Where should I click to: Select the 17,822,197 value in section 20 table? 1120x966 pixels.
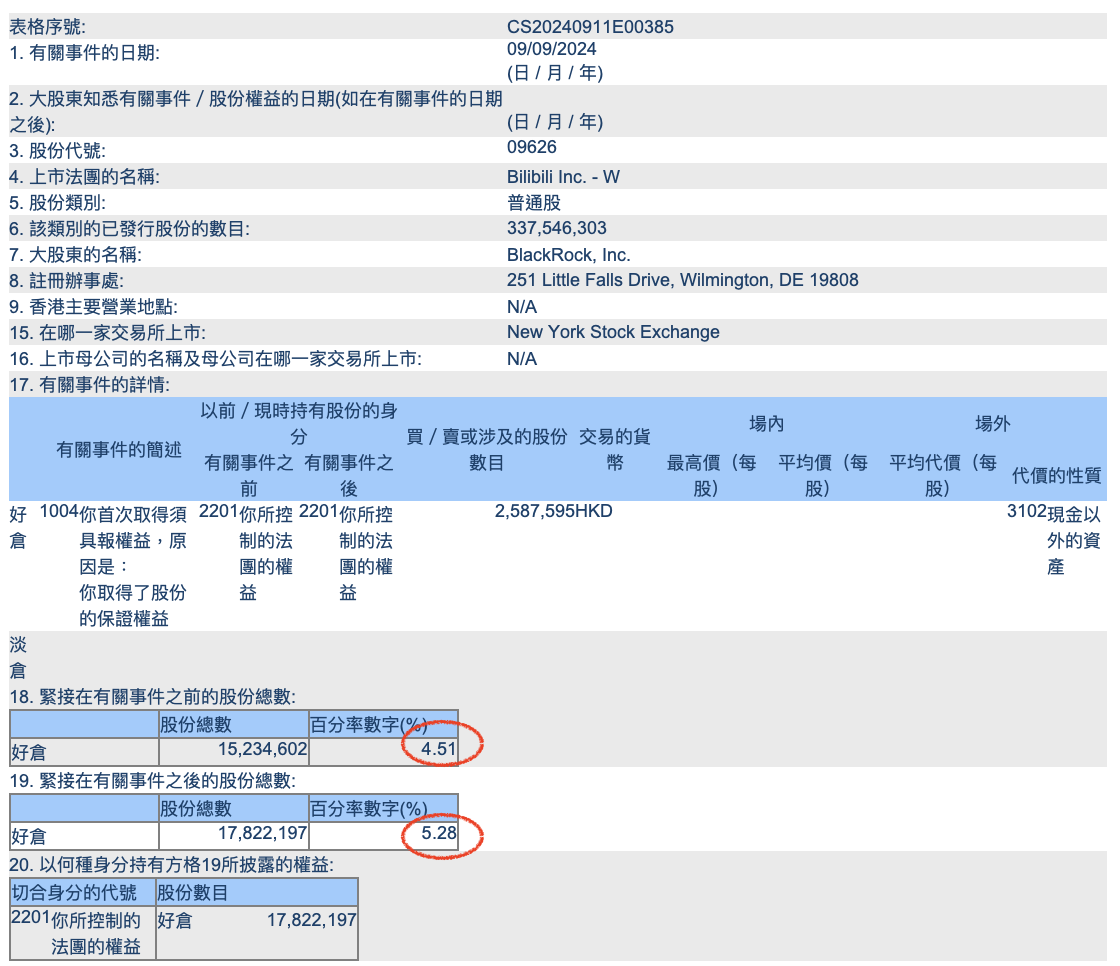pyautogui.click(x=311, y=920)
